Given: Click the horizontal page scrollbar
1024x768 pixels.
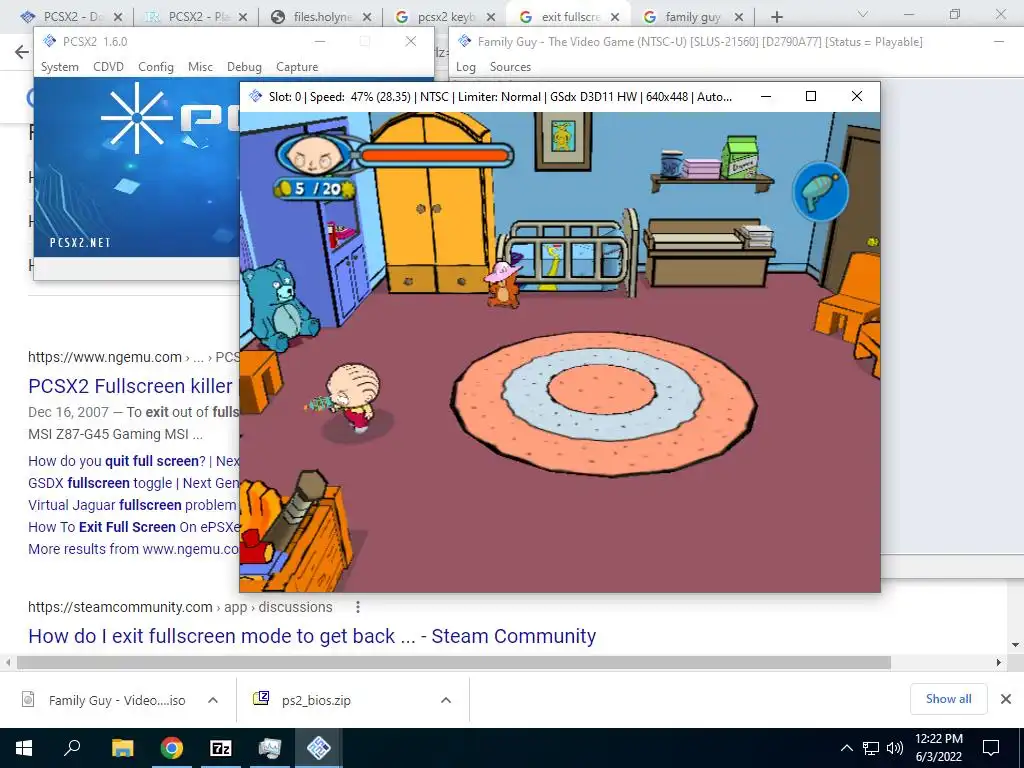Looking at the screenshot, I should (x=453, y=662).
